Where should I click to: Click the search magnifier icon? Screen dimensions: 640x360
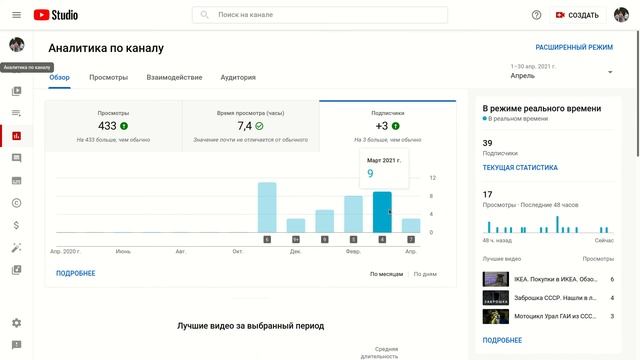coord(204,15)
